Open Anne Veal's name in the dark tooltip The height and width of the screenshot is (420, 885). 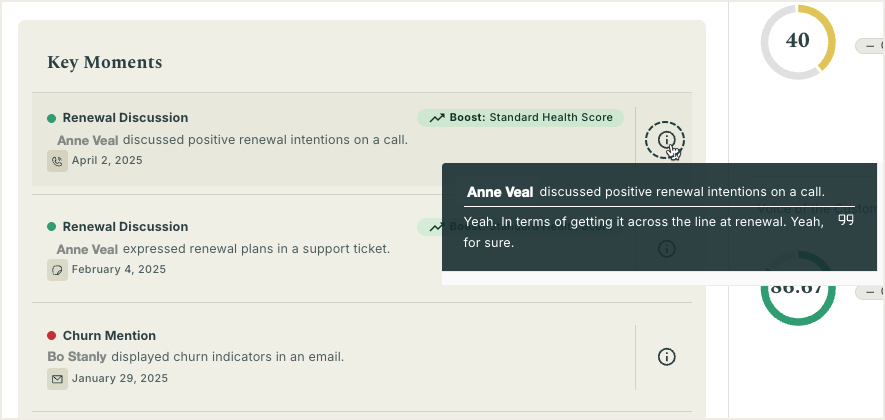(500, 192)
